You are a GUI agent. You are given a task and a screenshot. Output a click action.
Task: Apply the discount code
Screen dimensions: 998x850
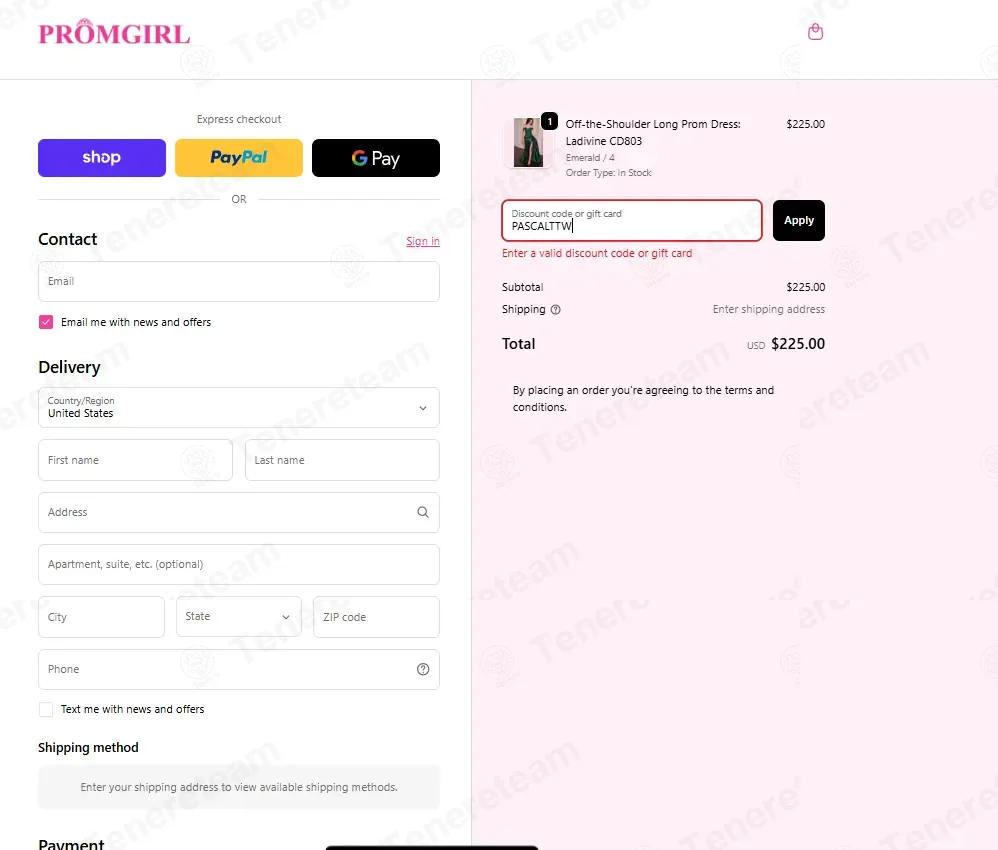tap(799, 220)
